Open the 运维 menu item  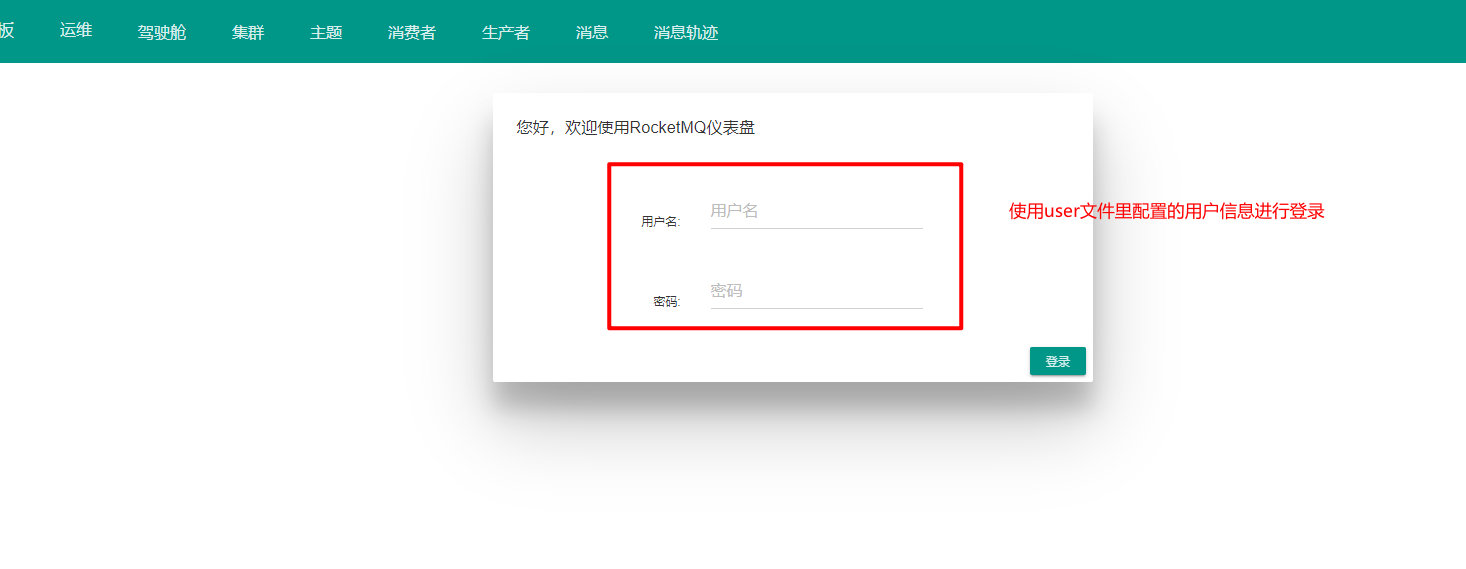[x=76, y=30]
